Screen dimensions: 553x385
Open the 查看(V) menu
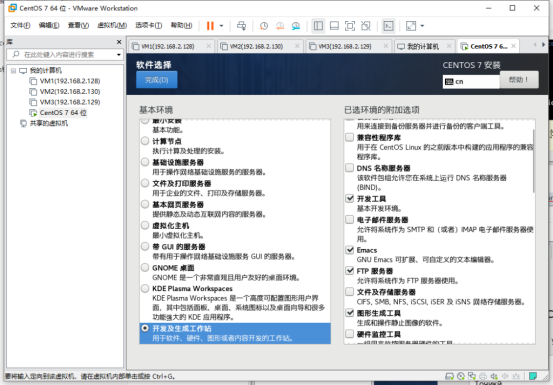click(x=78, y=25)
